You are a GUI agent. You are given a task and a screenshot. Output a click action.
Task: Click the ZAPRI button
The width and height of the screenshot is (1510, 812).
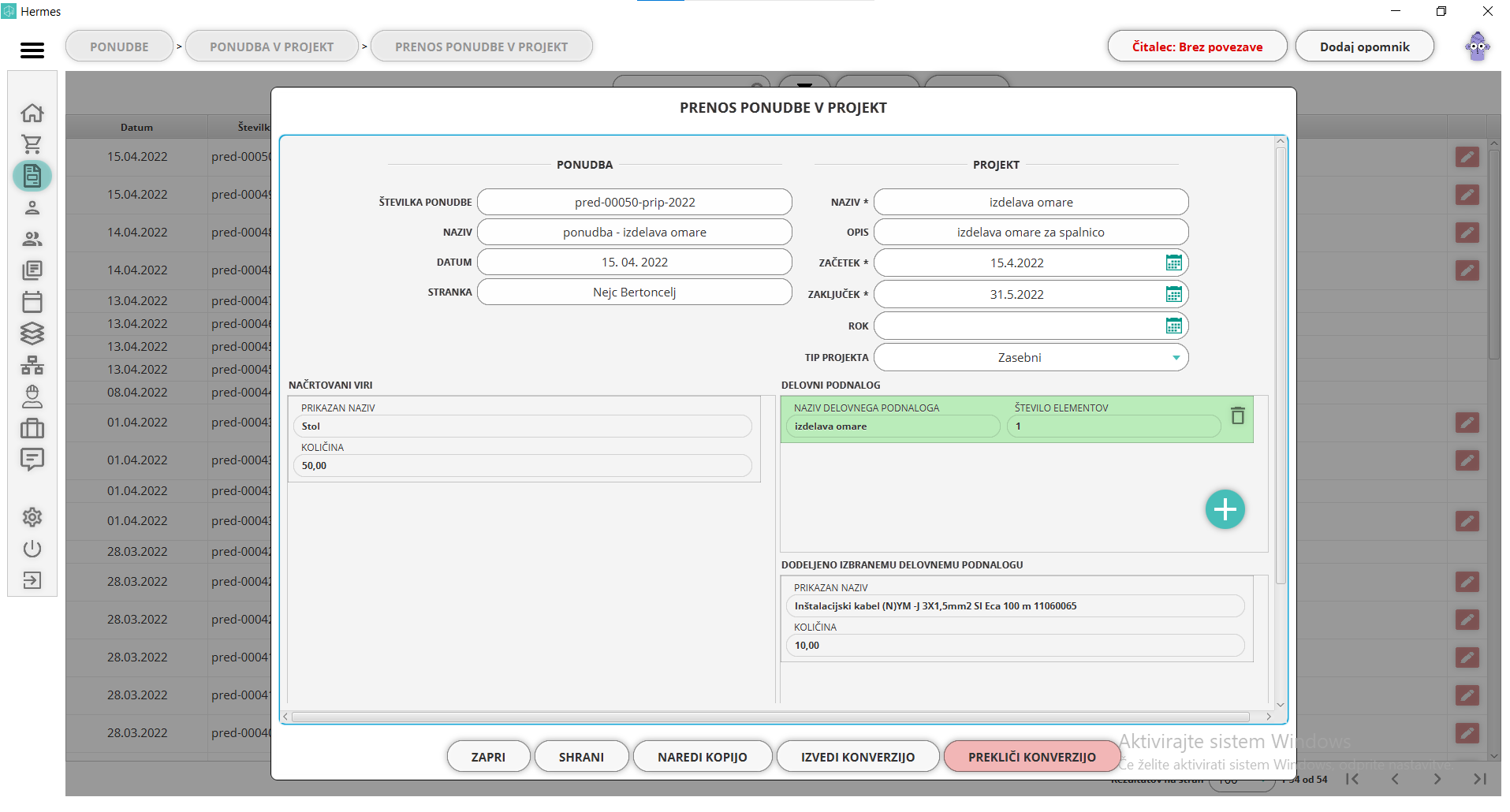[x=489, y=757]
